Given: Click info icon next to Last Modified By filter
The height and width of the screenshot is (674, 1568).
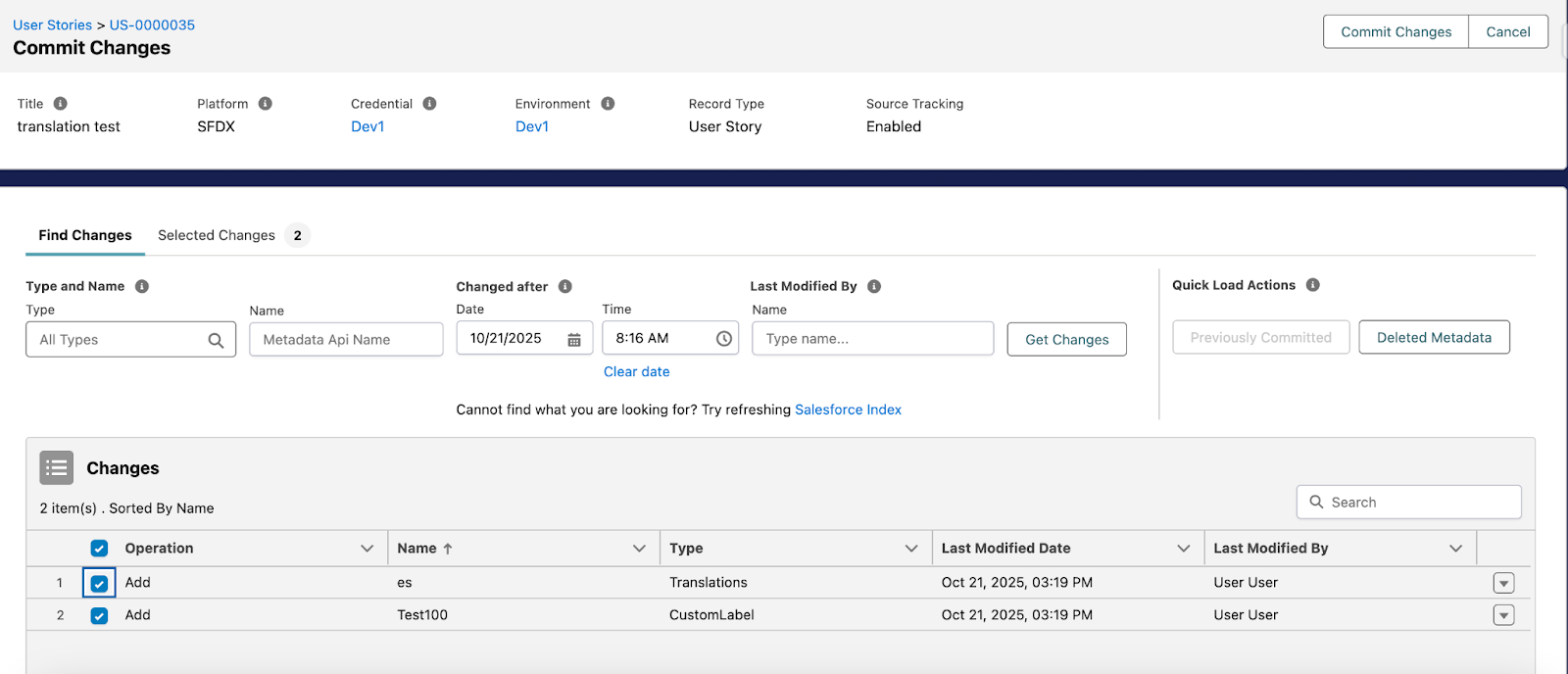Looking at the screenshot, I should tap(874, 286).
